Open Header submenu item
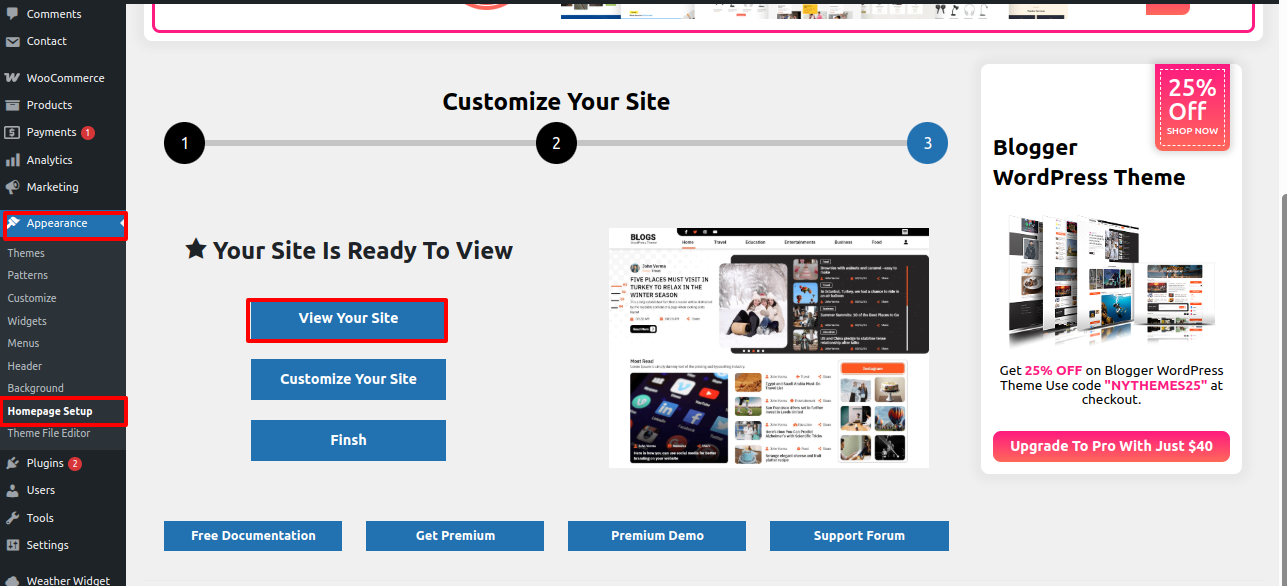Image resolution: width=1287 pixels, height=586 pixels. tap(25, 366)
